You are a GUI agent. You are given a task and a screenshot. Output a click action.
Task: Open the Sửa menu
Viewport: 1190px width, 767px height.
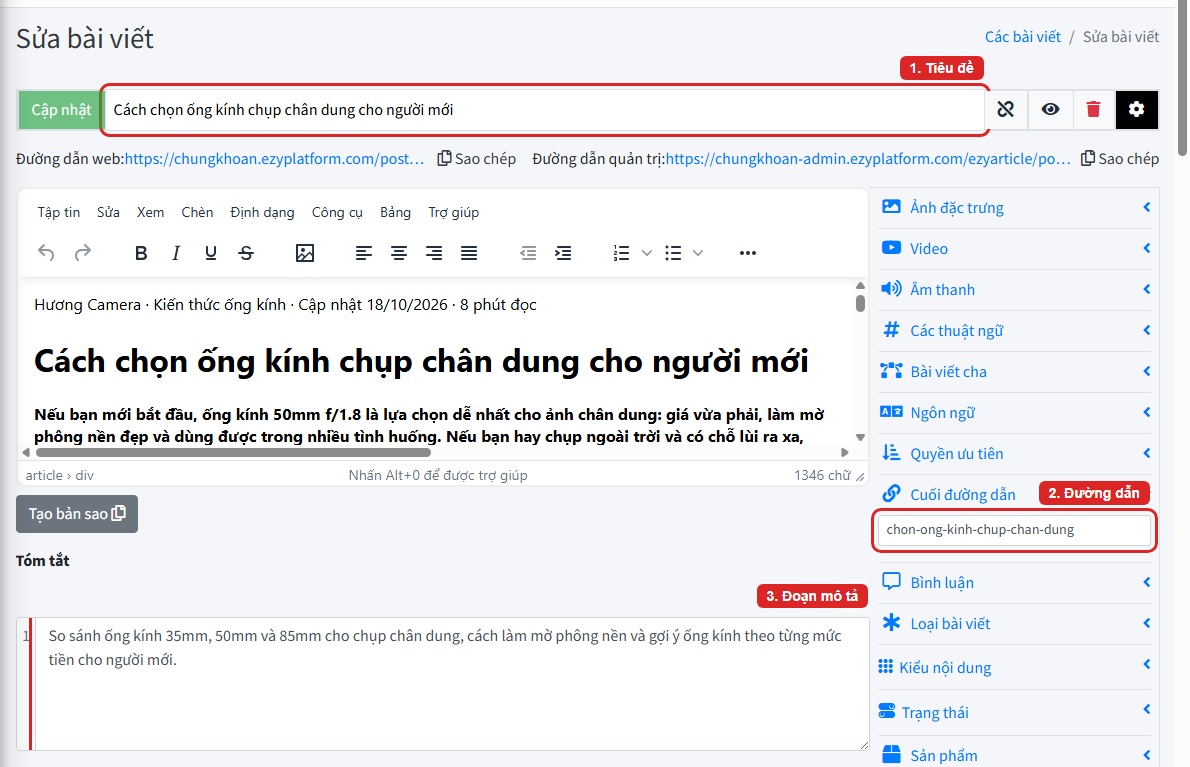(108, 212)
